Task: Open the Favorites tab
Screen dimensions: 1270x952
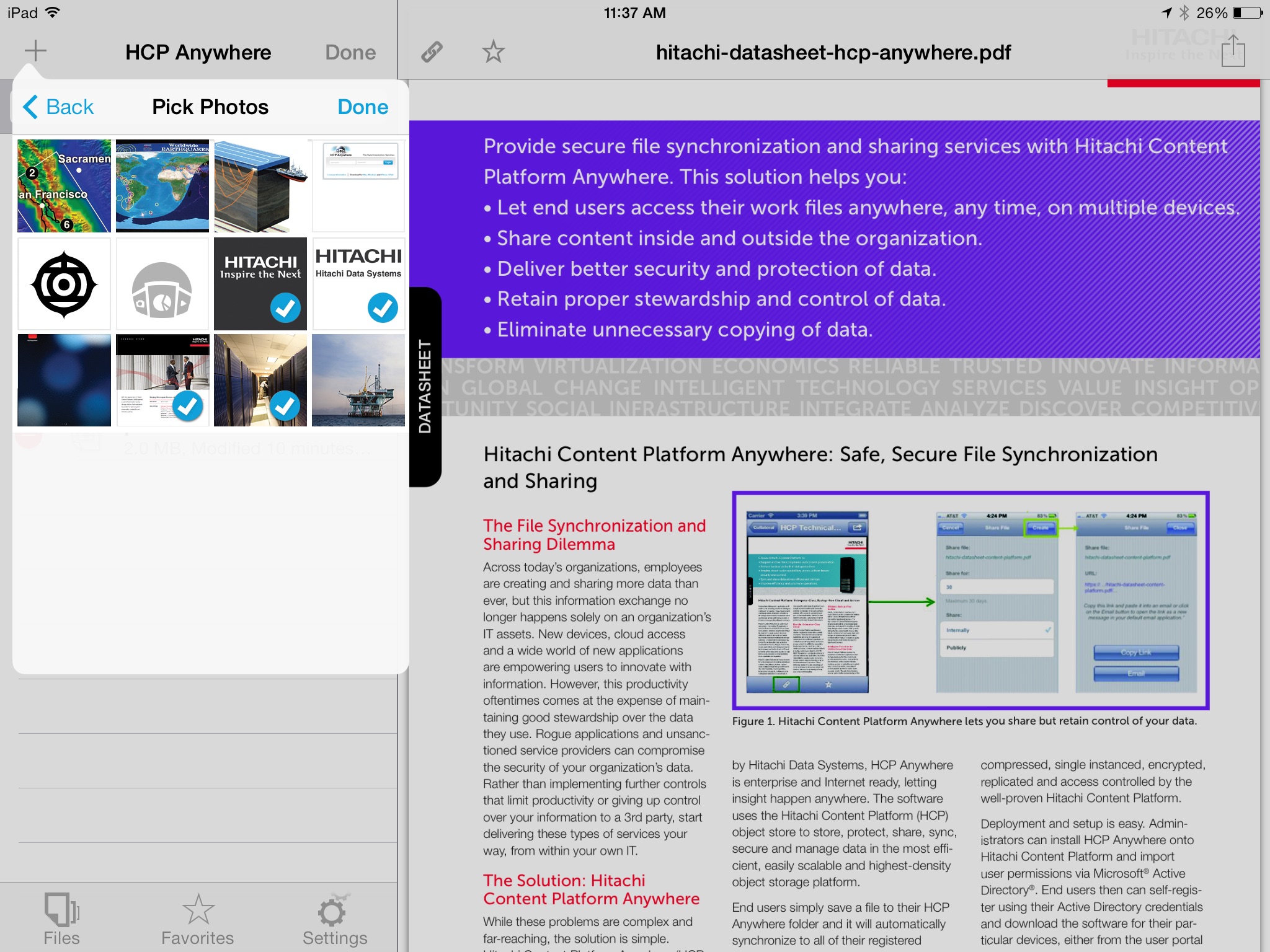Action: [x=198, y=919]
